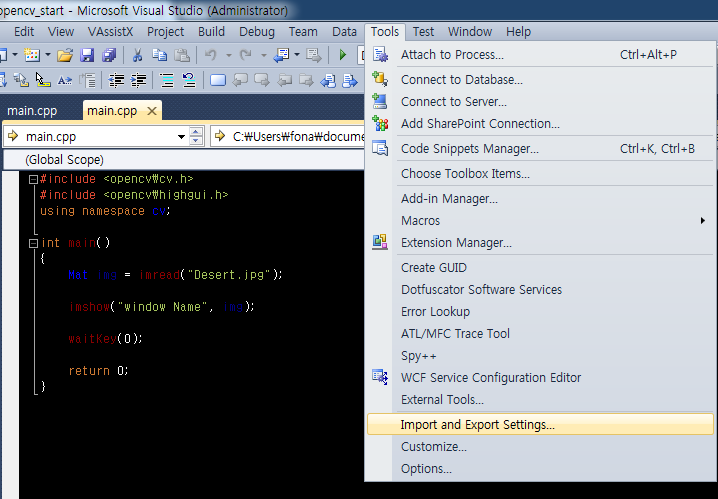The image size is (718, 499).
Task: Select Choose Toolbox Items
Action: pos(540,174)
